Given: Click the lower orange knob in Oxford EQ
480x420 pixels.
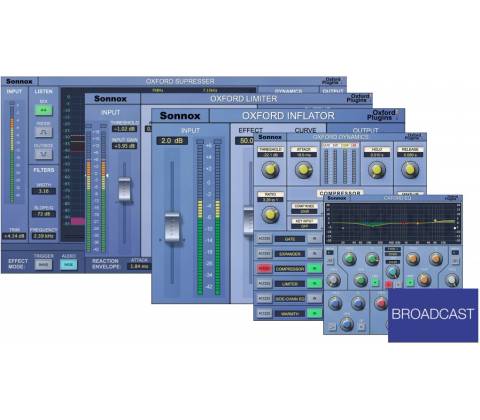Looking at the screenshot, I should coord(424,279).
